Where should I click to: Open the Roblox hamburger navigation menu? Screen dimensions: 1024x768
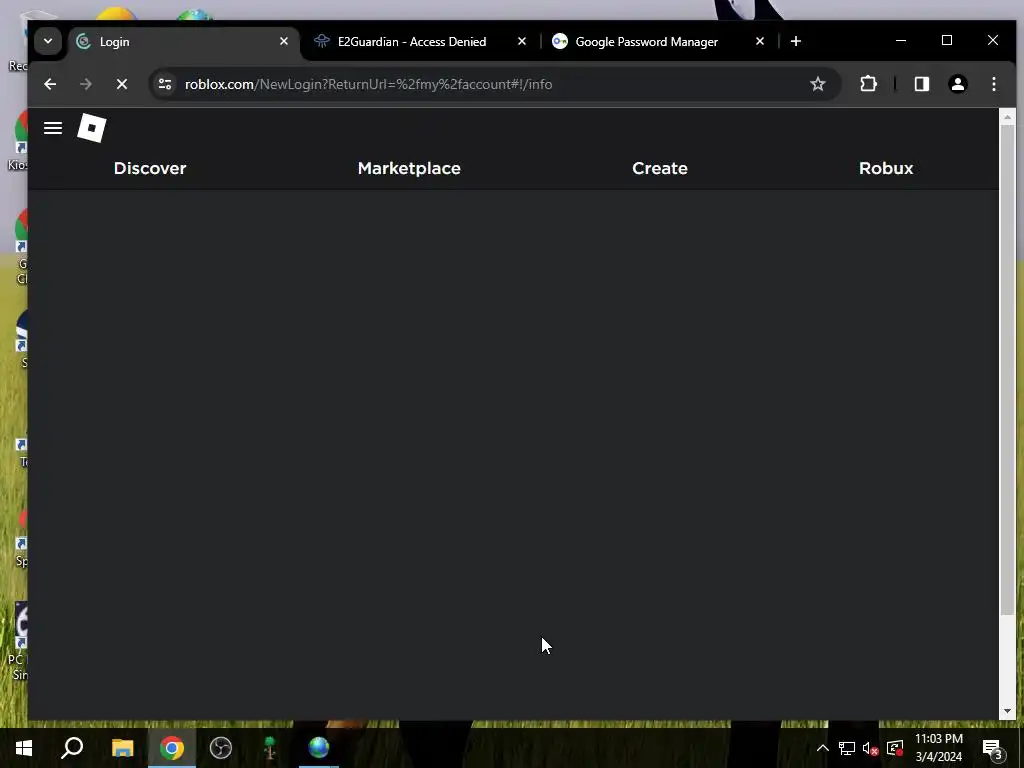click(x=53, y=128)
